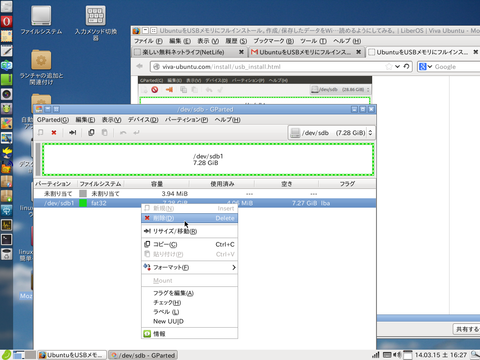Click the terminal icon in the left dock
480x360 pixels.
(x=6, y=239)
